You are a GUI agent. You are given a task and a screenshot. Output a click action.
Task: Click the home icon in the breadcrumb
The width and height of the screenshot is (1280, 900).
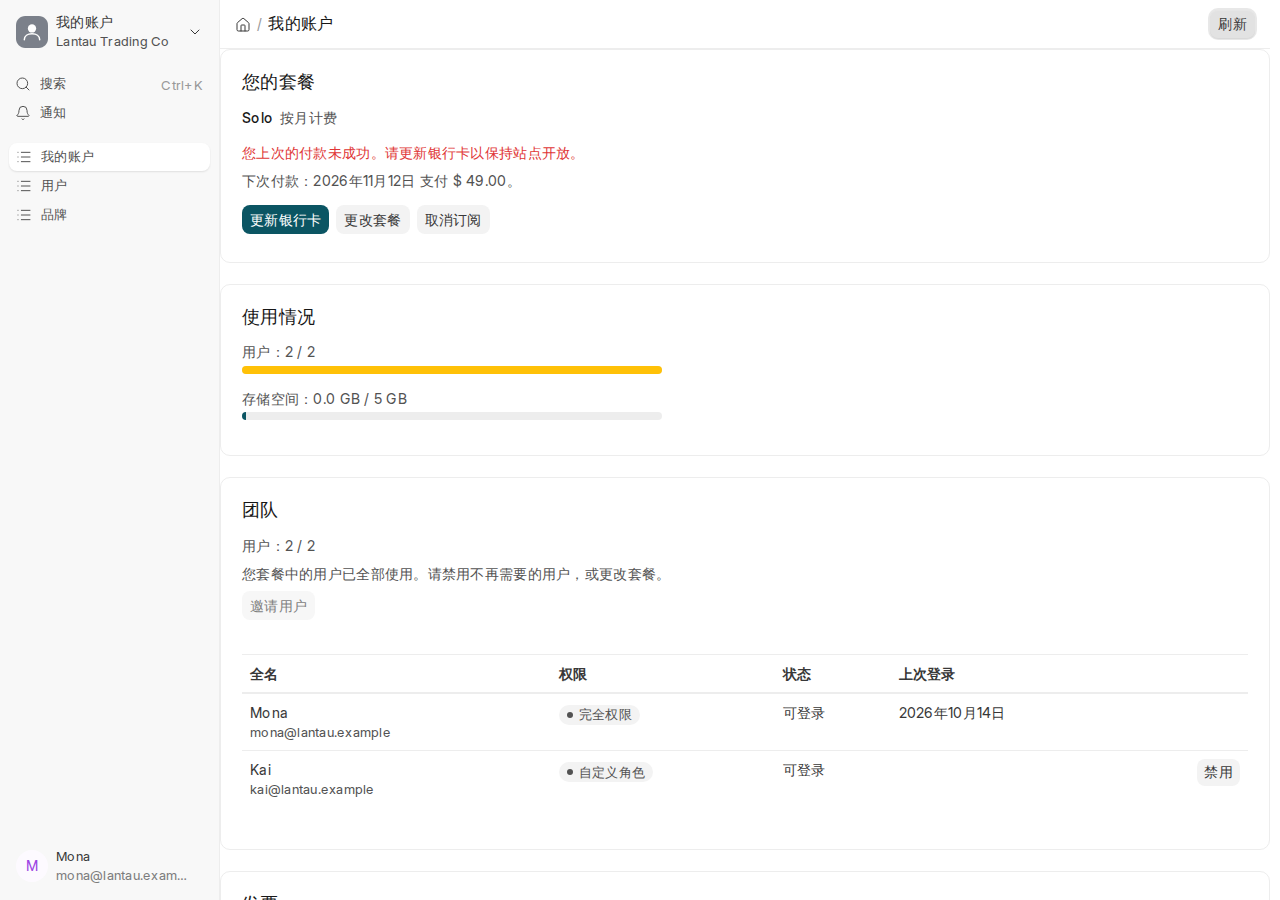[x=243, y=24]
